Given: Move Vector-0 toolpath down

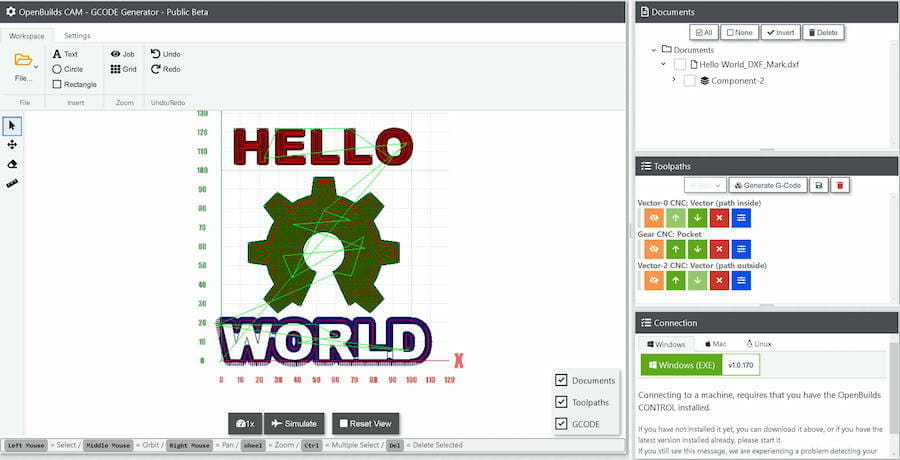Looking at the screenshot, I should pos(697,218).
